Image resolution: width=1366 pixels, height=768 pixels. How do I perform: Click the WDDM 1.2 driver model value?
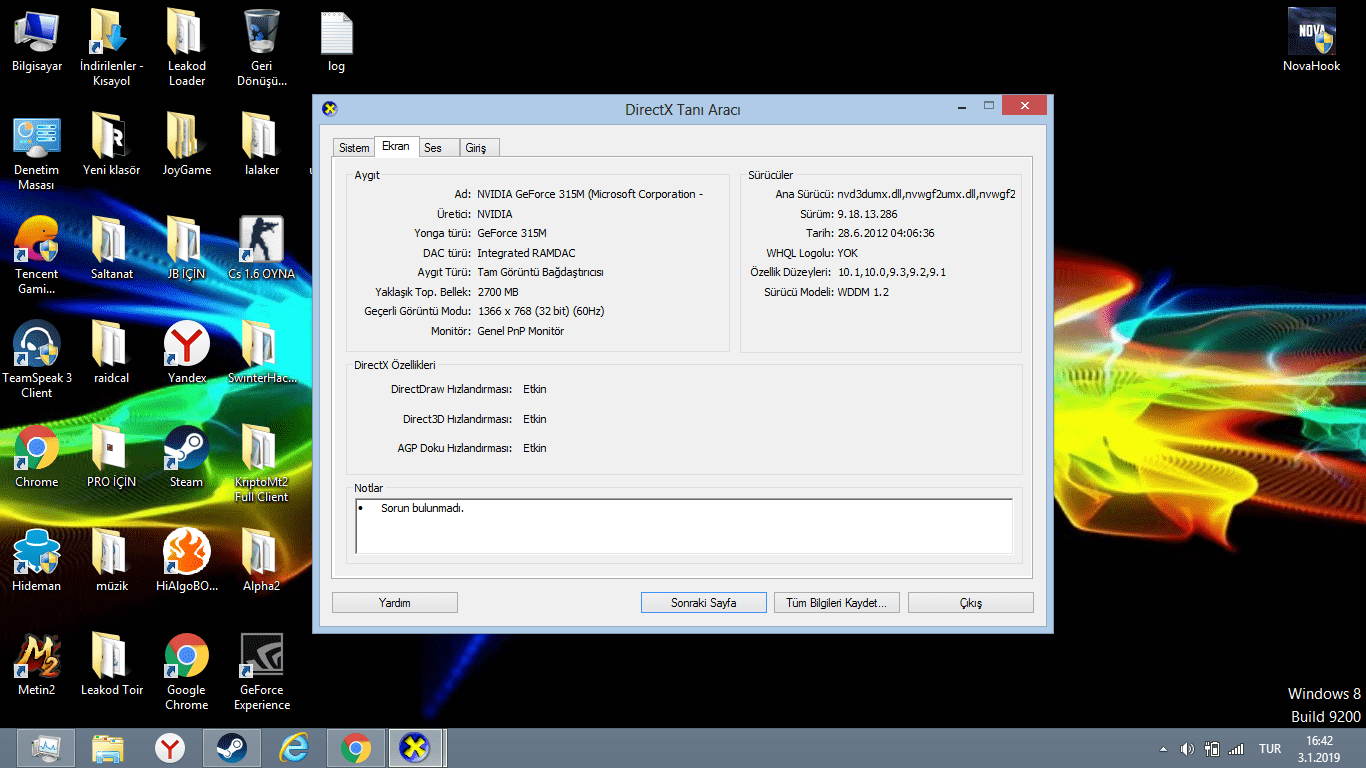click(863, 292)
